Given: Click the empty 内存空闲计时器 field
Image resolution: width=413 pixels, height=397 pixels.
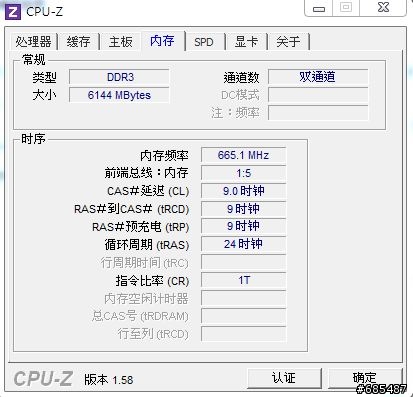Looking at the screenshot, I should pos(243,298).
